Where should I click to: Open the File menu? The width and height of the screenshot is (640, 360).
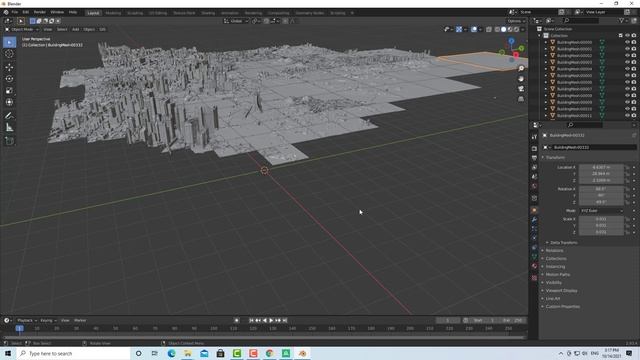pos(15,12)
